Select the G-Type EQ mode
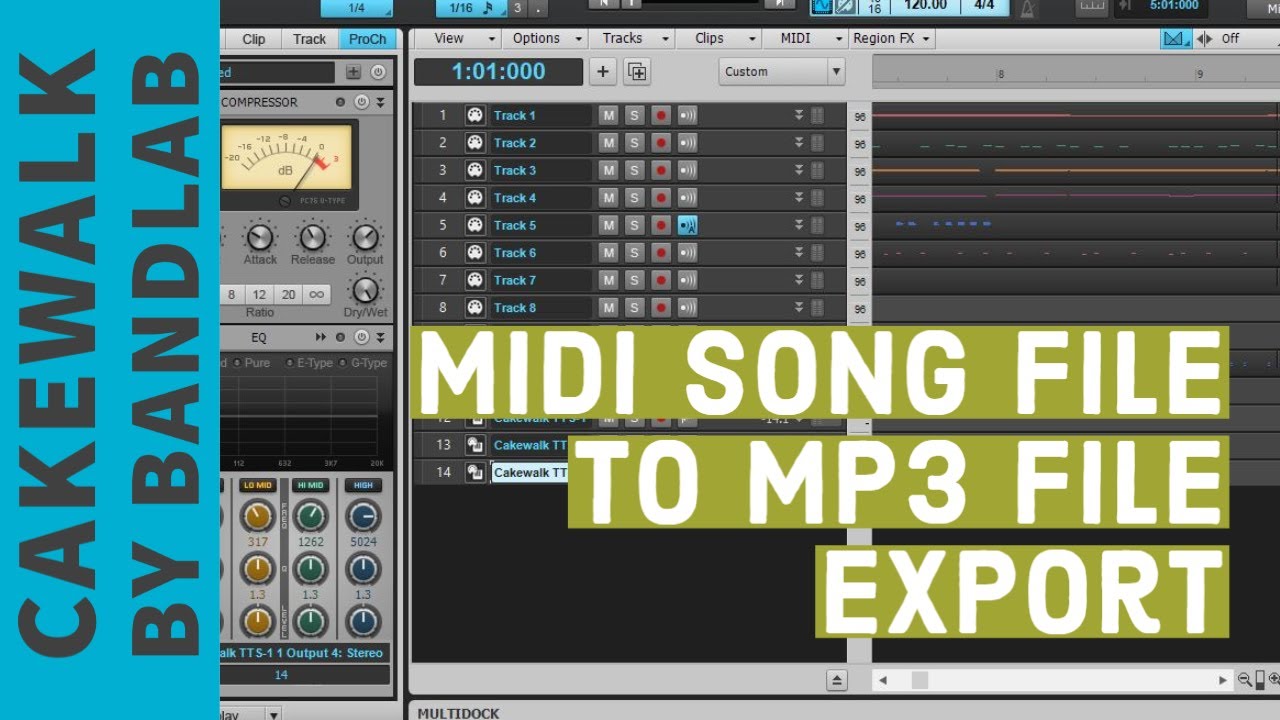Screen dimensions: 1280x720 (x=363, y=363)
